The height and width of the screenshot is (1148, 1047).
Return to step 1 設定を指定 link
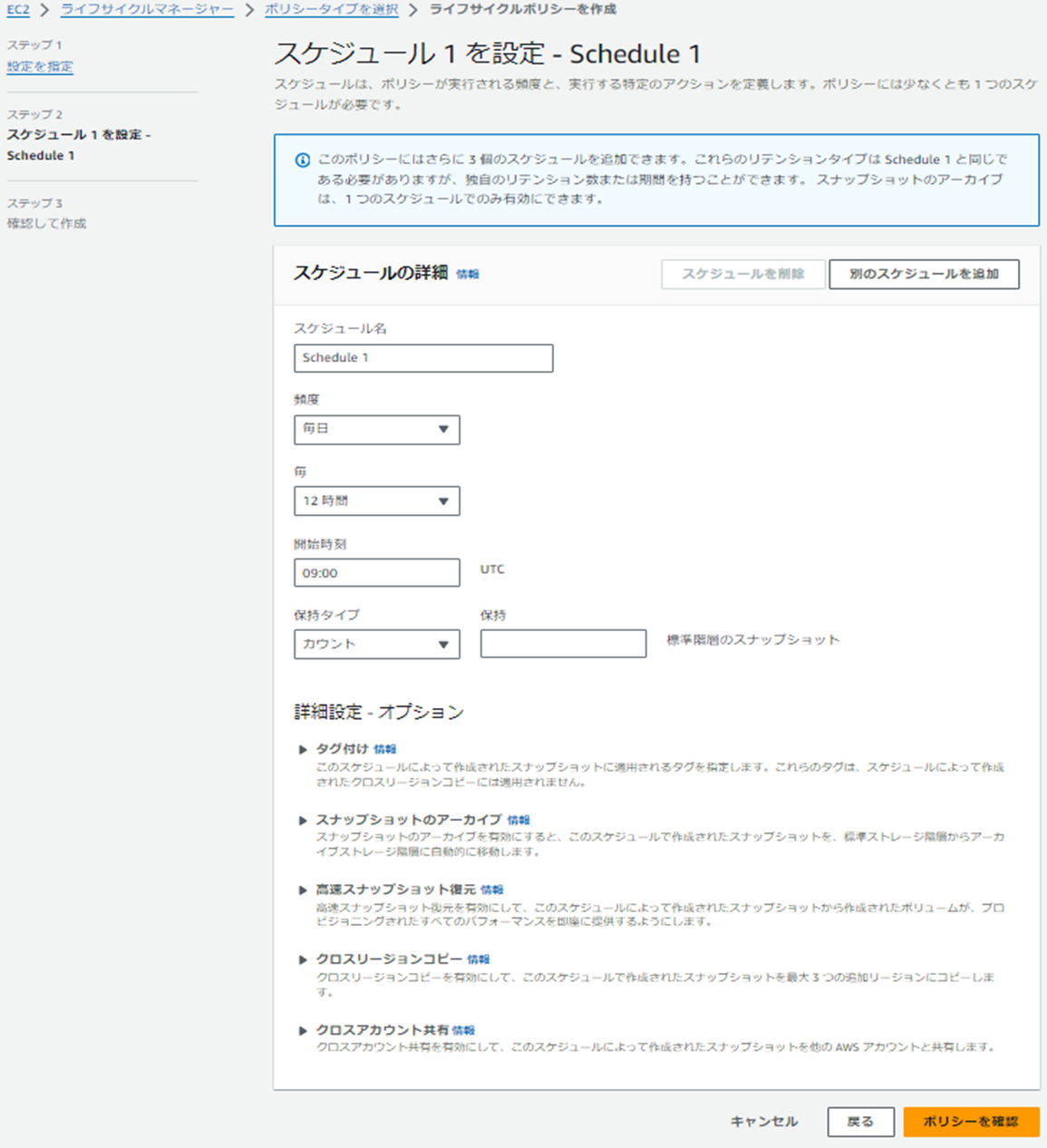[40, 66]
